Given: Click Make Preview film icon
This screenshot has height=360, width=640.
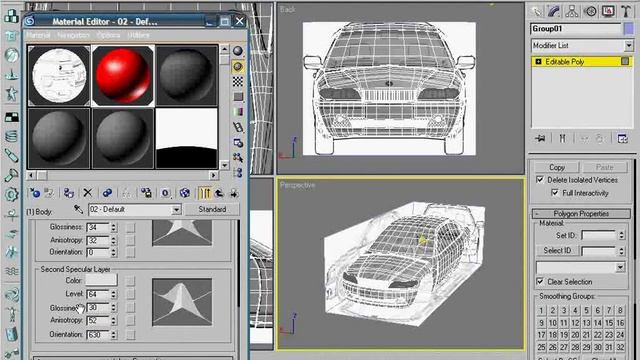Looking at the screenshot, I should [238, 127].
